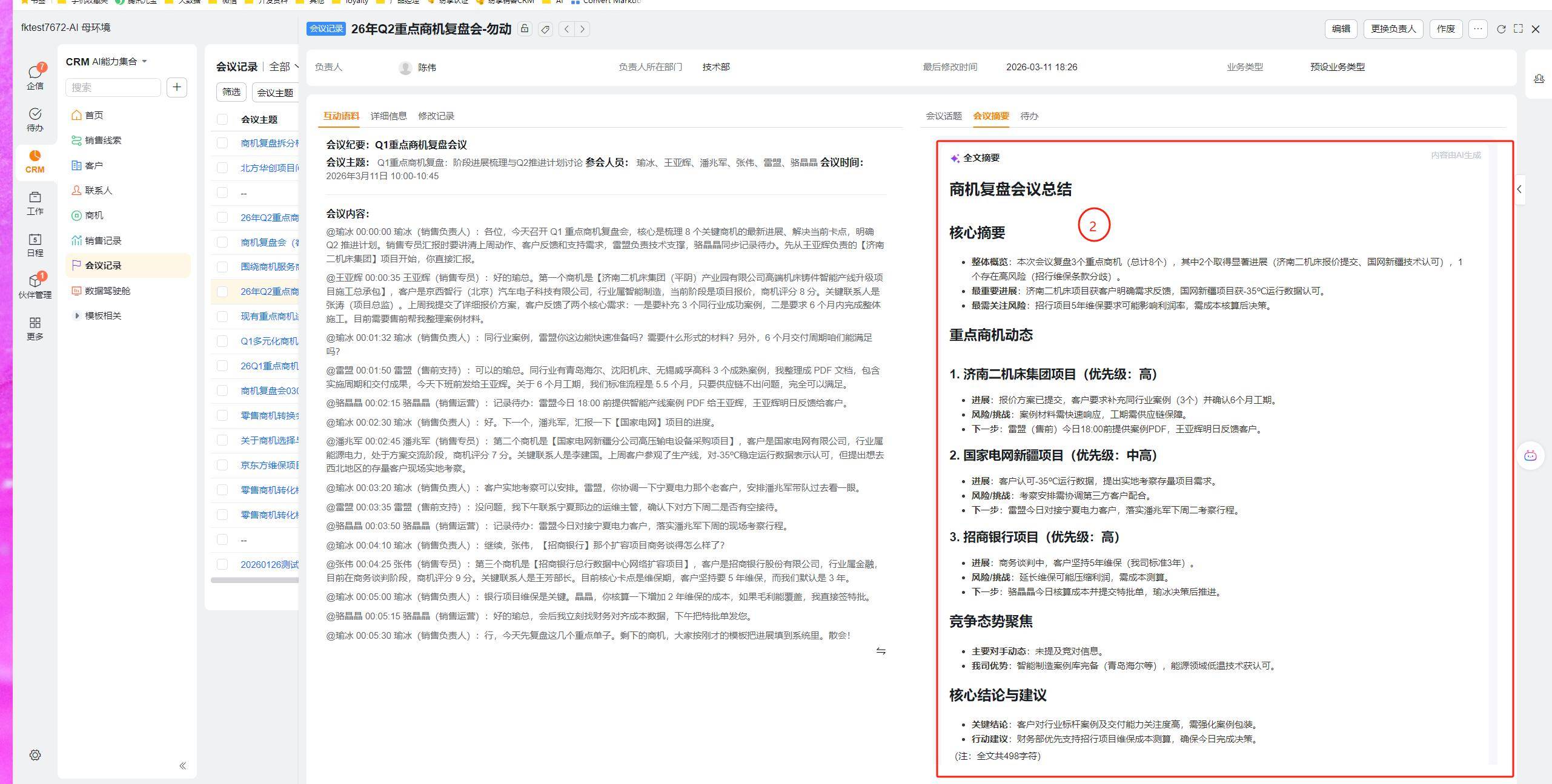Click the 编辑 button
Image resolution: width=1552 pixels, height=784 pixels.
[1341, 29]
